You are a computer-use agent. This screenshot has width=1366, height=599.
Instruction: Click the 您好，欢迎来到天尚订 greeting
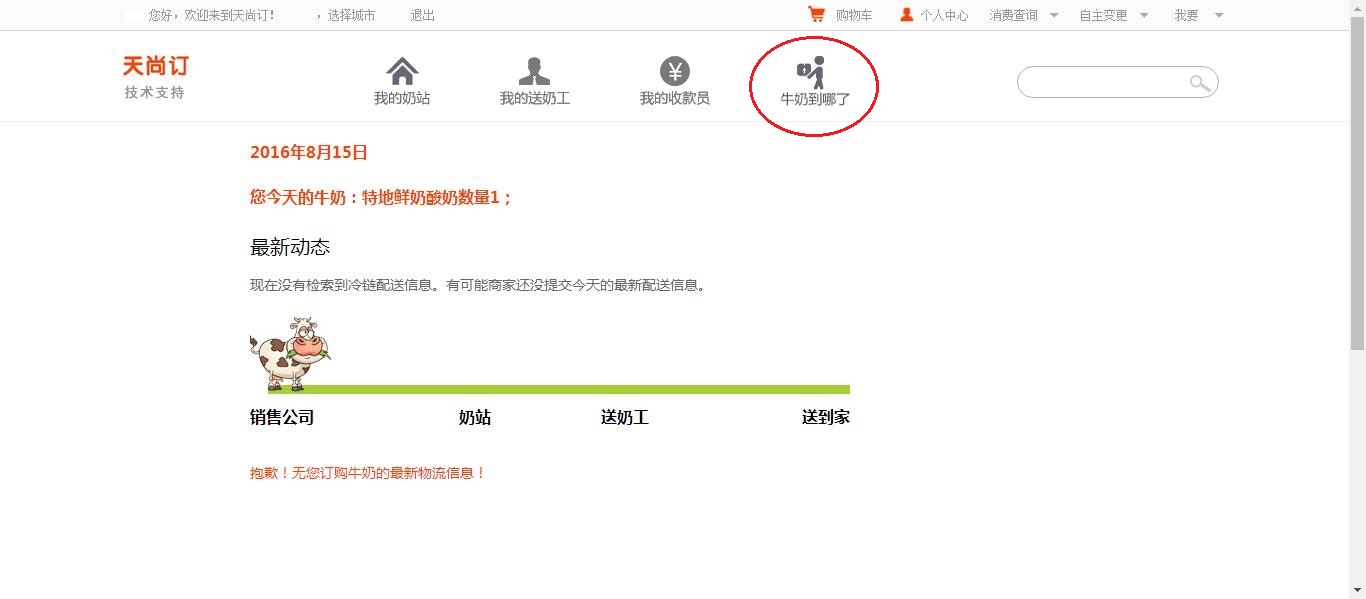click(x=211, y=15)
